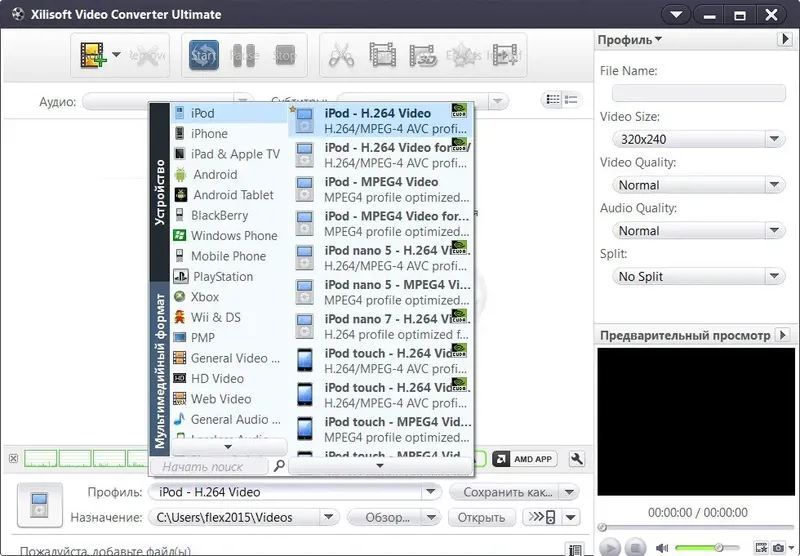This screenshot has height=556, width=800.
Task: Click the search magnifier icon
Action: 279,466
